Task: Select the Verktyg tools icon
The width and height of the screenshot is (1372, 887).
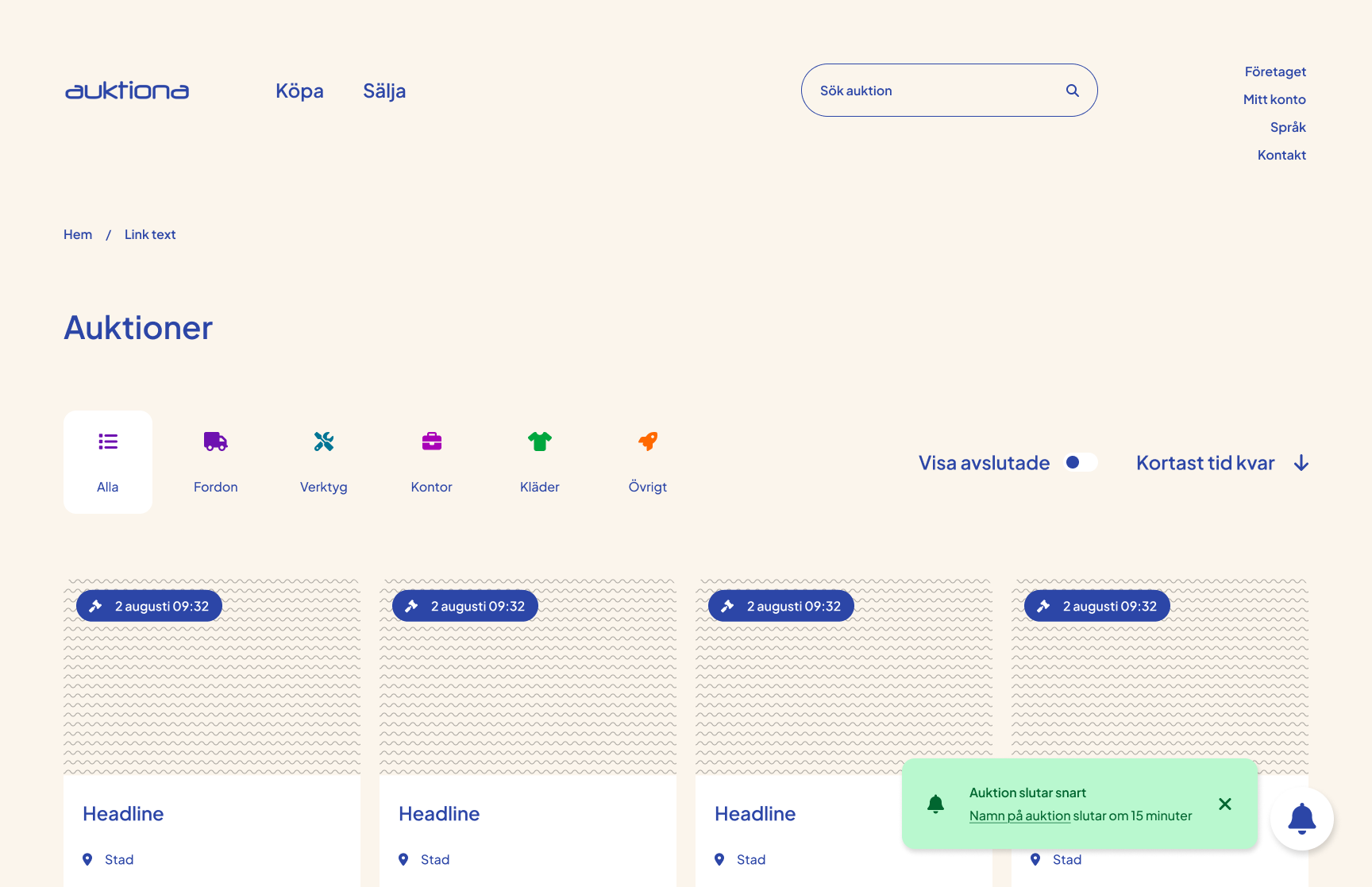Action: click(323, 442)
